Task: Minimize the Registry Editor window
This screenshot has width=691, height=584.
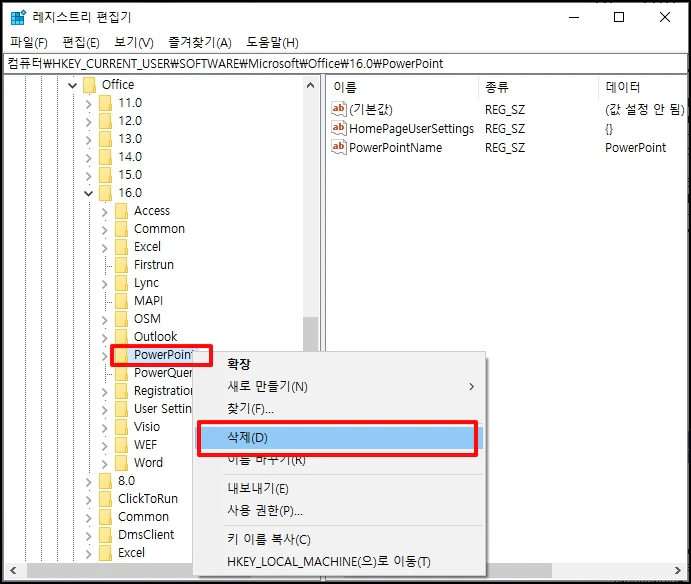Action: point(574,17)
